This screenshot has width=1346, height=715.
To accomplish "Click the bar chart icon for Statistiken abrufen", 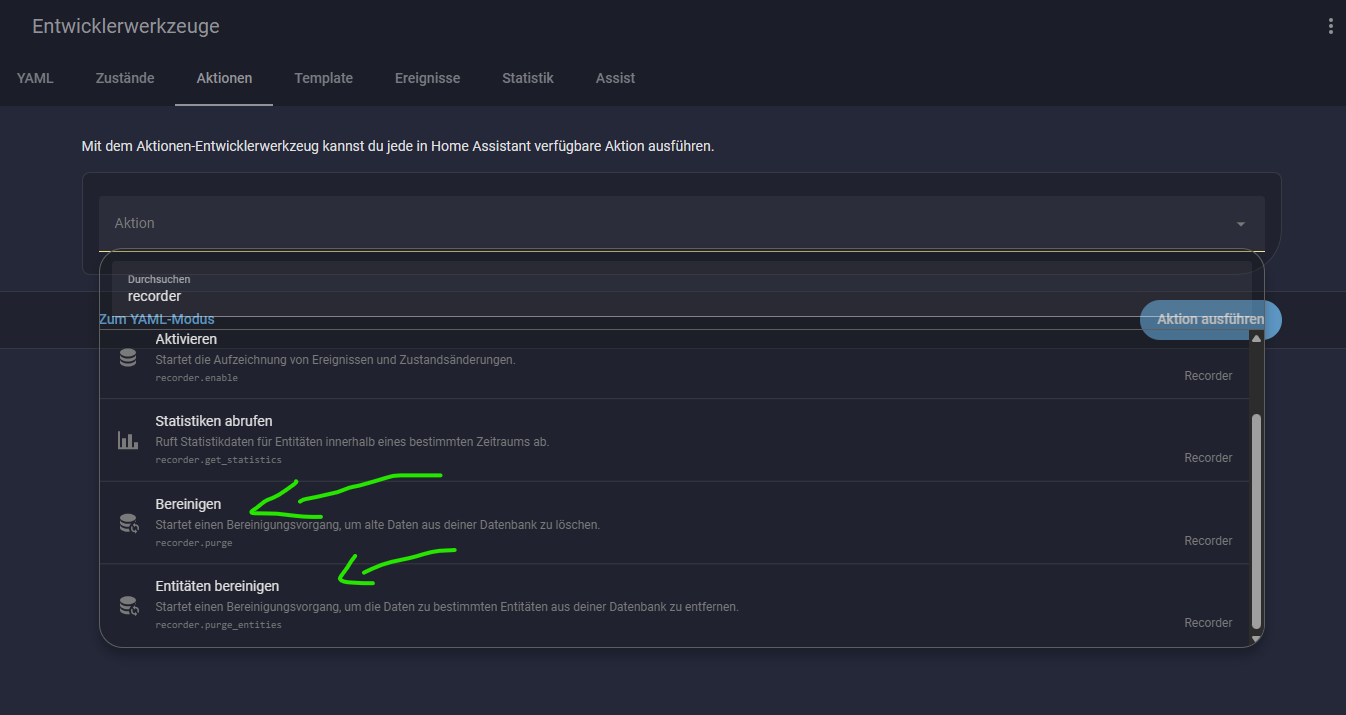I will (128, 440).
